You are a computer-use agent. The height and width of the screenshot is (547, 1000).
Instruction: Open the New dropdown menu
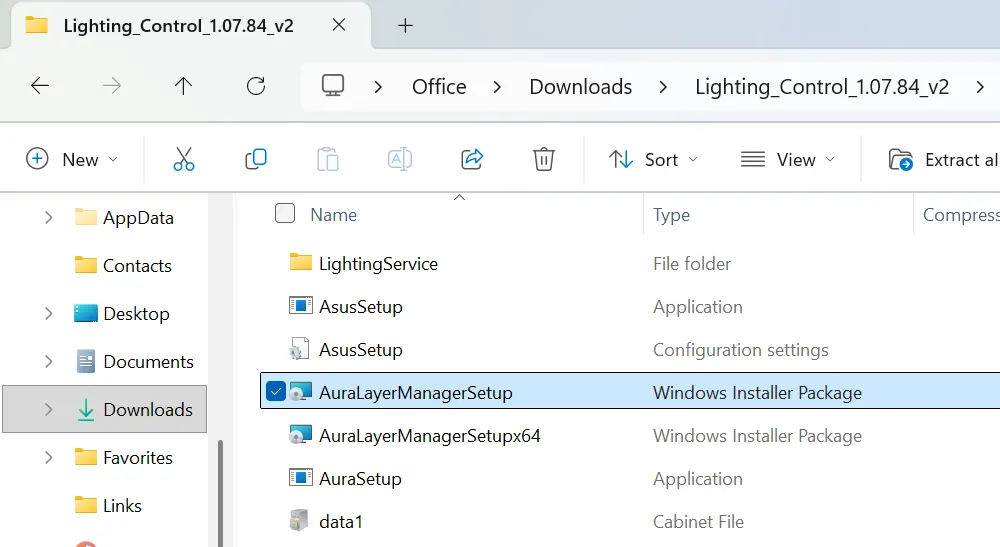[114, 159]
